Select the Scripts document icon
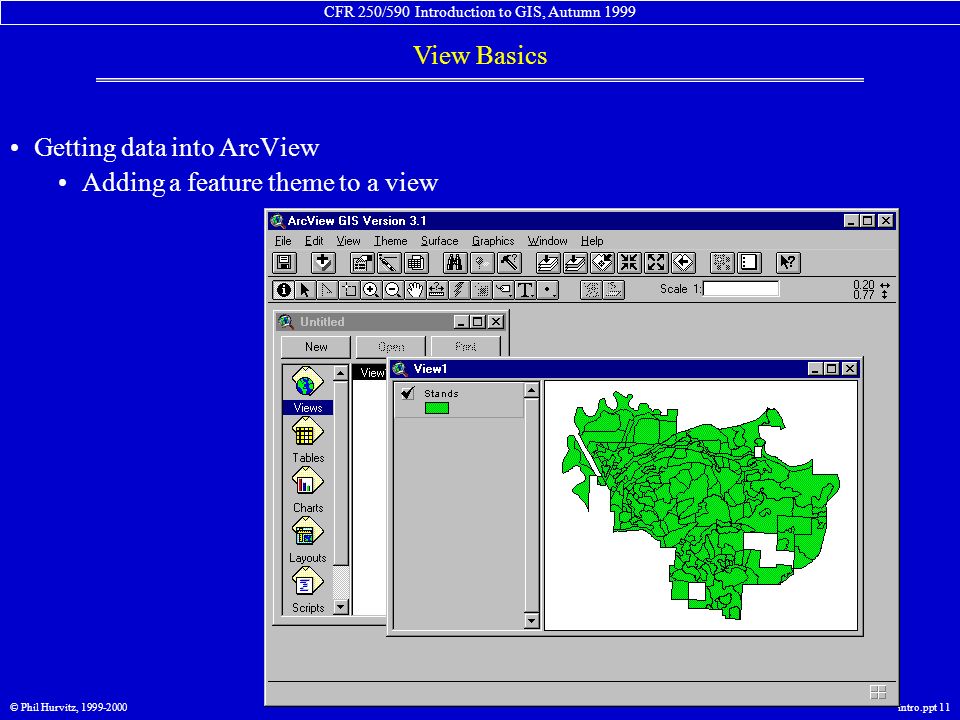Image resolution: width=960 pixels, height=720 pixels. pyautogui.click(x=308, y=590)
